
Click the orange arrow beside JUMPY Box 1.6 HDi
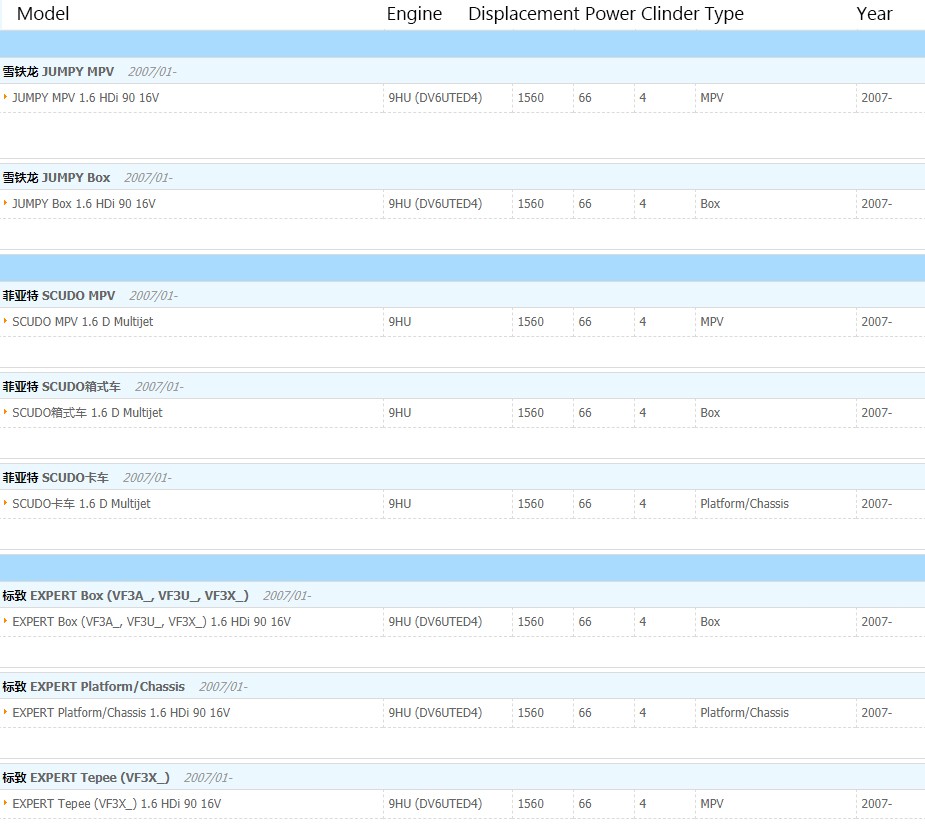pos(5,204)
